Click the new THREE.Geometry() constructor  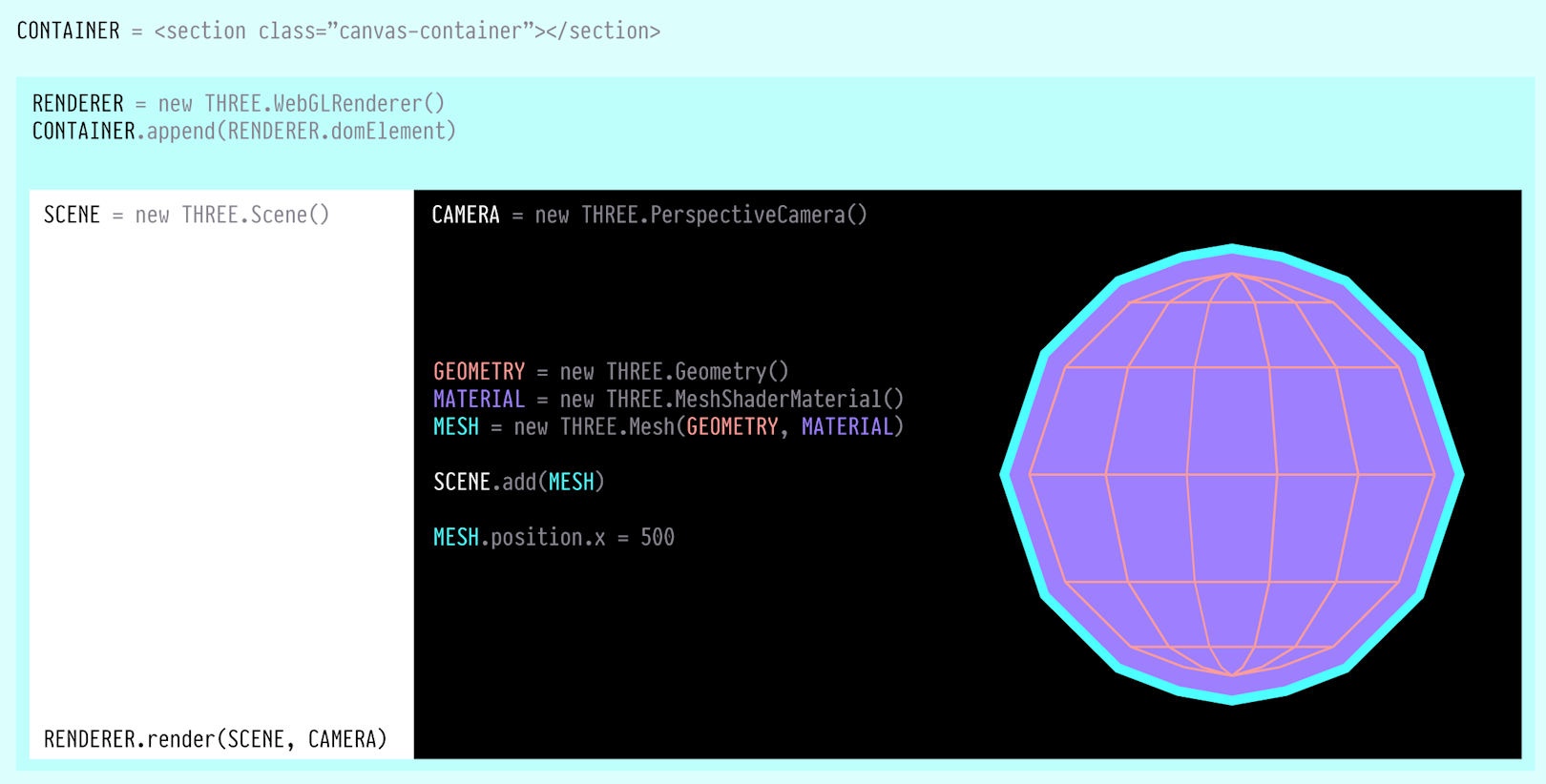point(674,372)
